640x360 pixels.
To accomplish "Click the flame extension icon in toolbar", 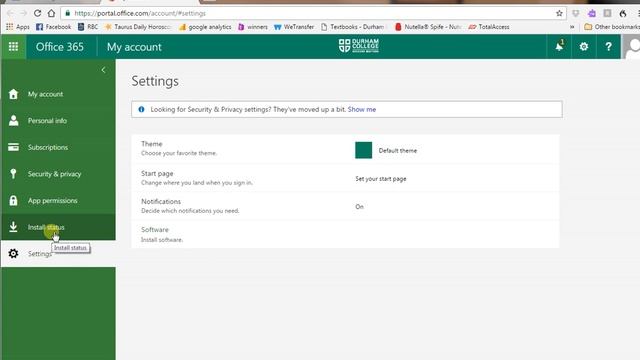I will click(623, 13).
